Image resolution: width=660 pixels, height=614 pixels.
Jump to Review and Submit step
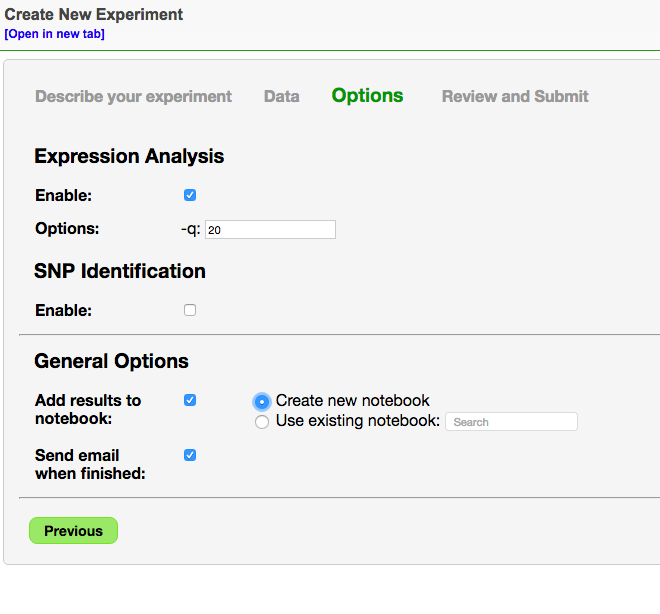pyautogui.click(x=515, y=96)
